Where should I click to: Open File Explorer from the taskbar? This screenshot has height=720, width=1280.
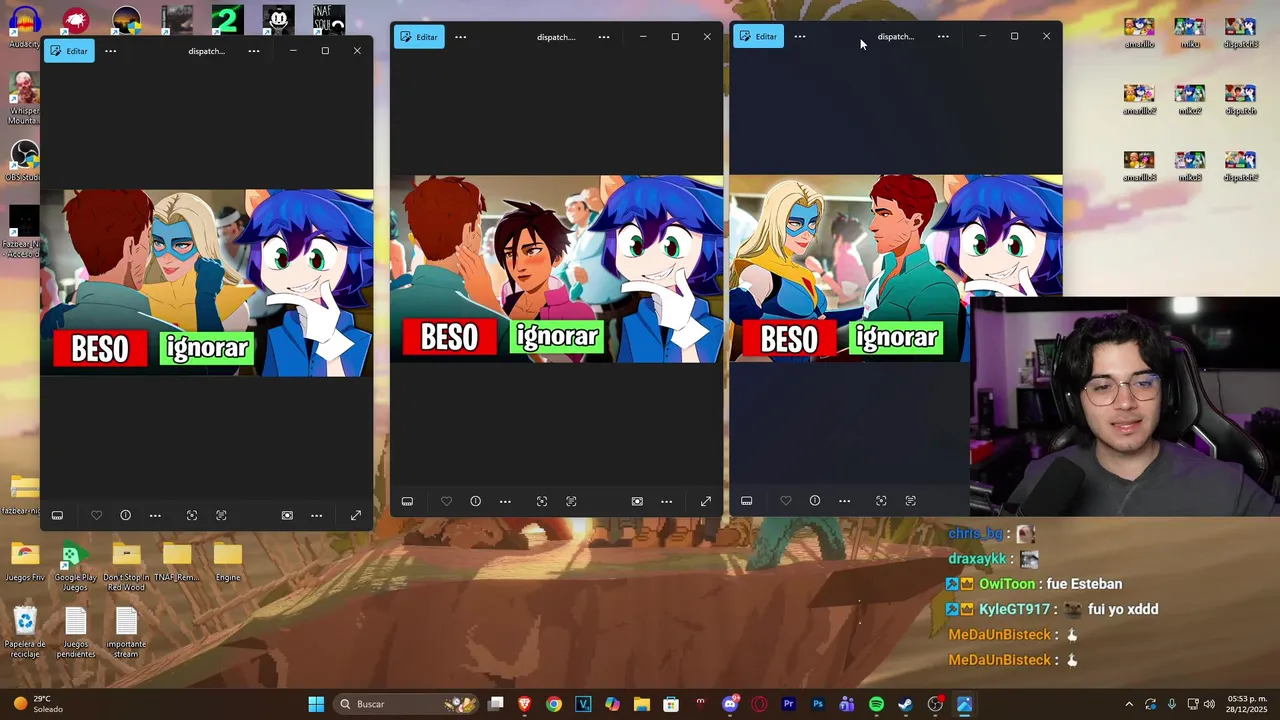click(642, 704)
